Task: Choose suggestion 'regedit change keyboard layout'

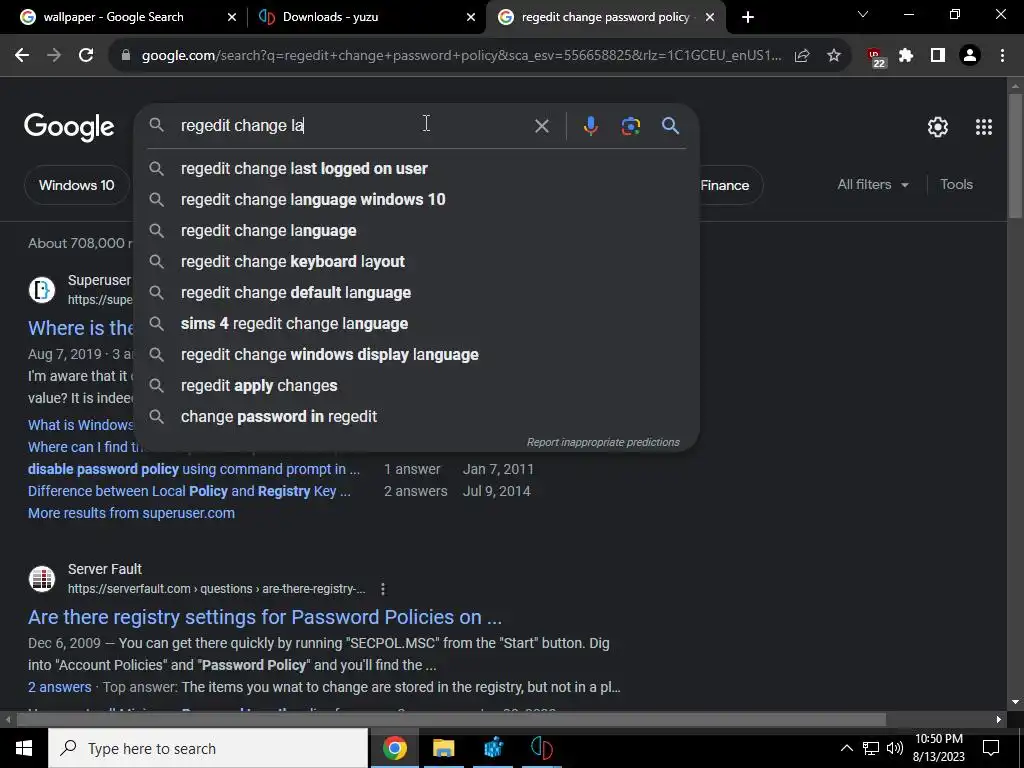Action: (417, 262)
